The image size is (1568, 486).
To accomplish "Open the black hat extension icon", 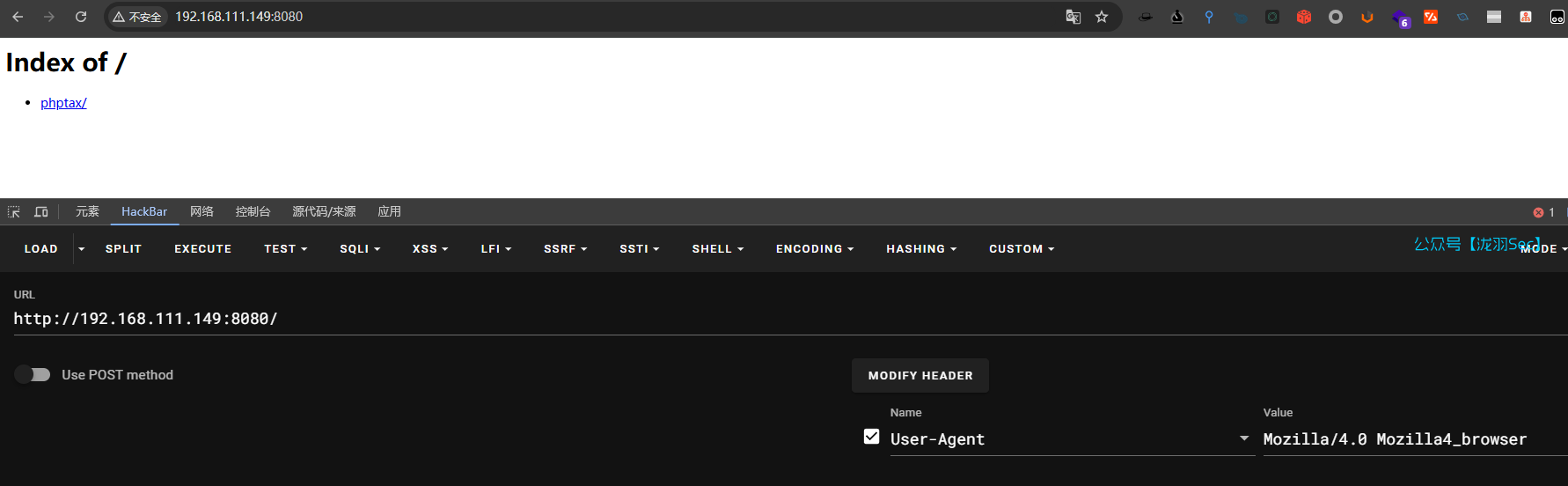I will pos(1146,17).
